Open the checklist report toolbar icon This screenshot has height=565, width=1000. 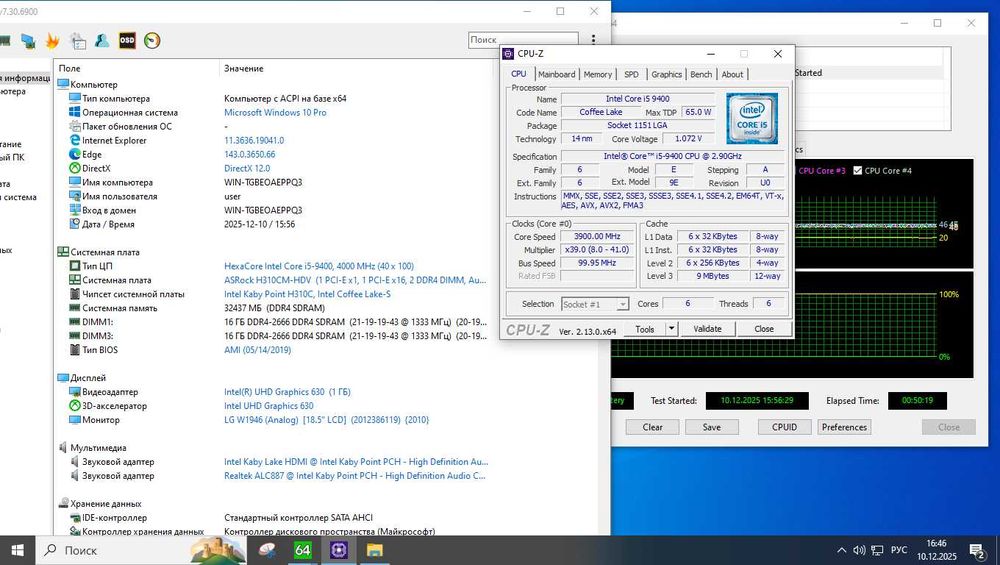78,41
